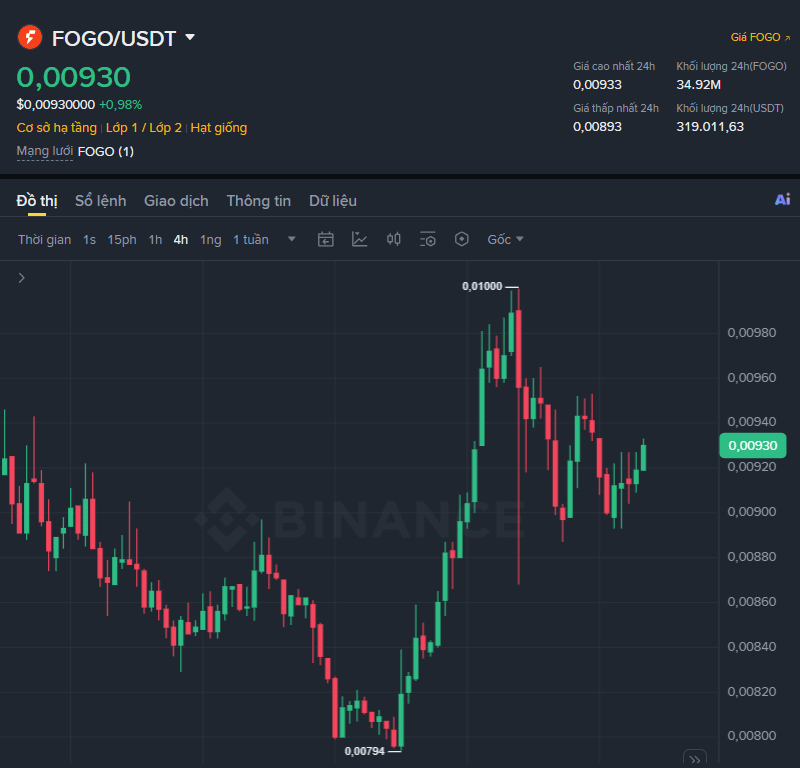Click the 24h high value 0,00933

point(597,85)
